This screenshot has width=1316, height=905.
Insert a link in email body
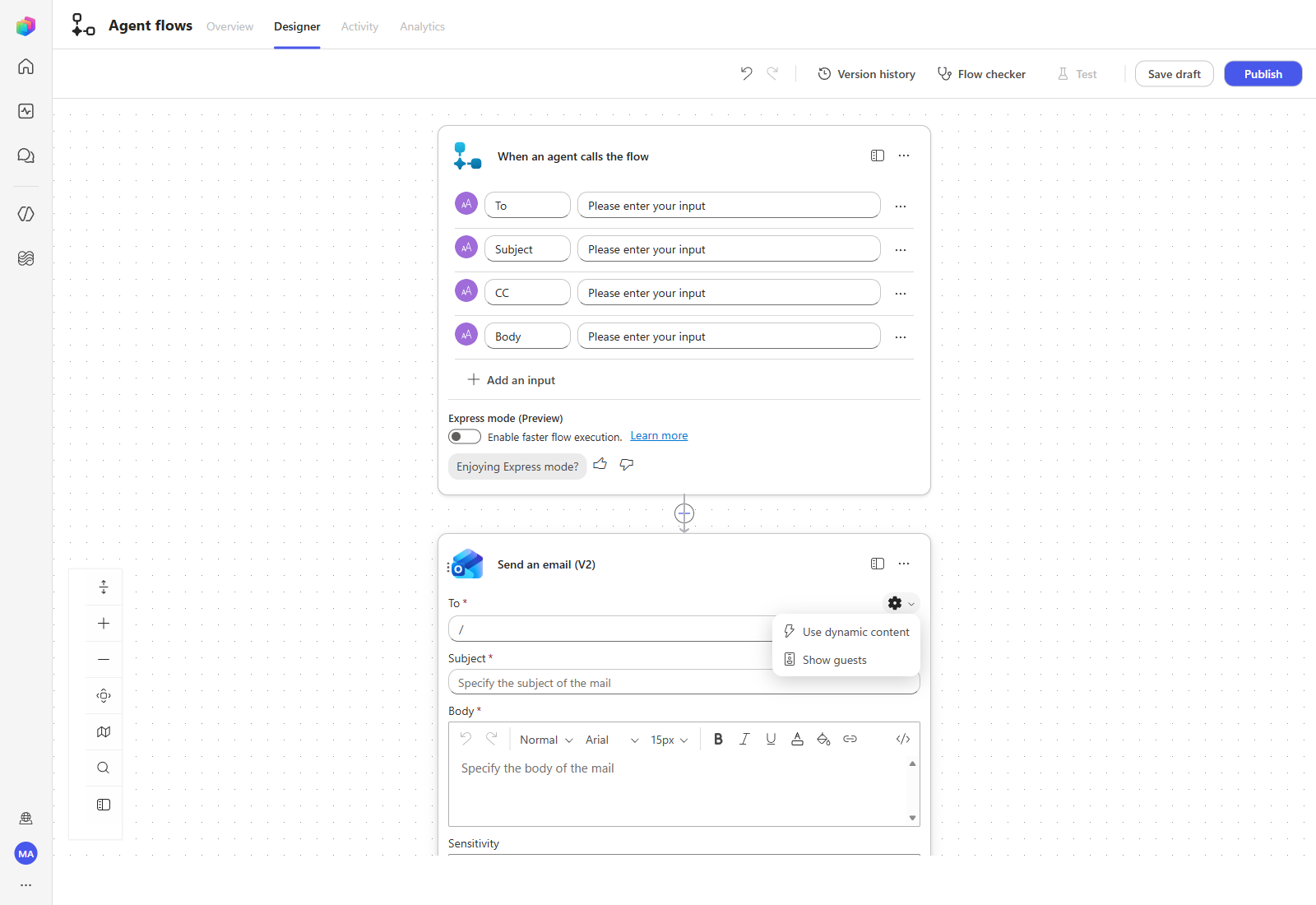coord(850,739)
